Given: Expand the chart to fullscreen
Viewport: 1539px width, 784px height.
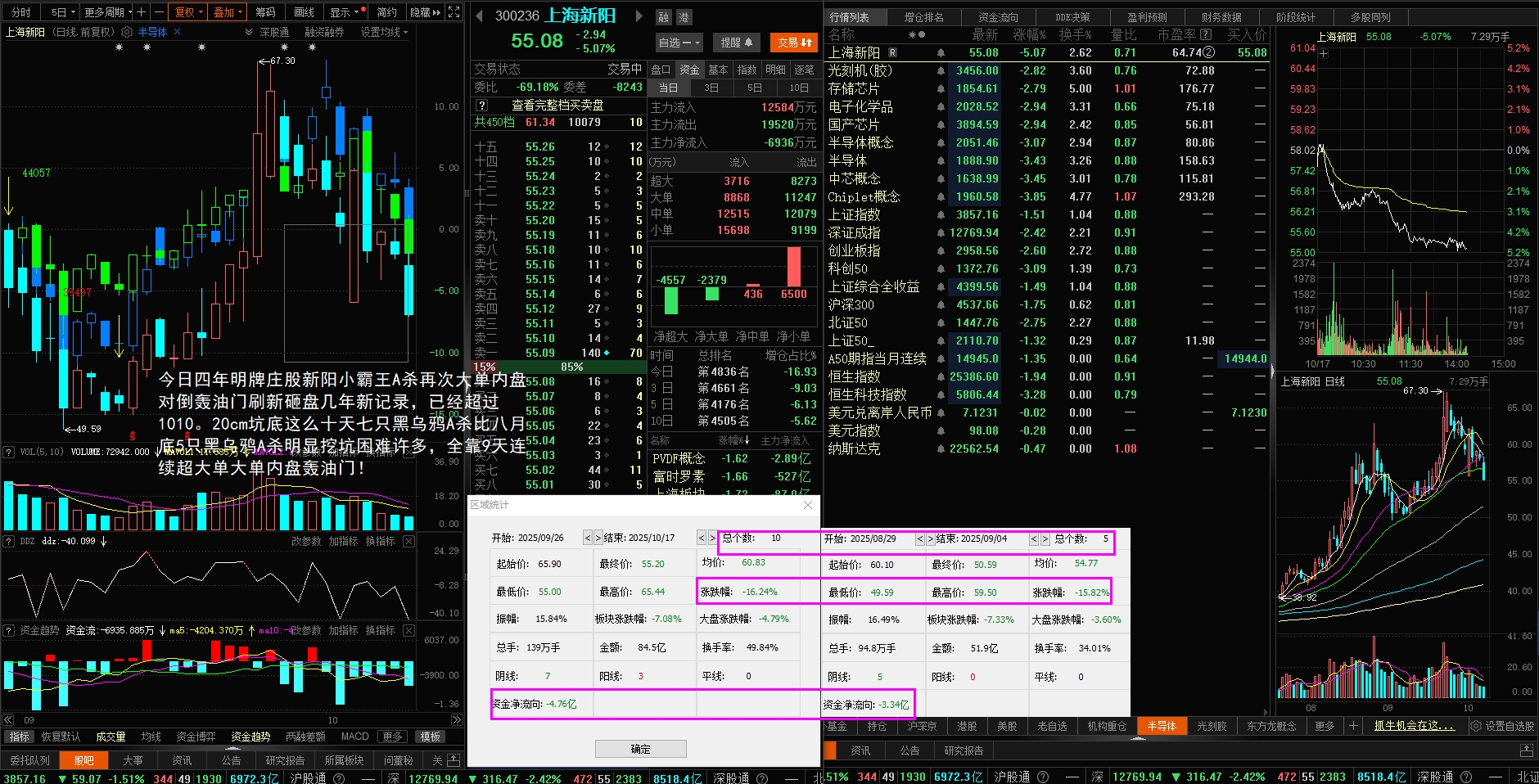Looking at the screenshot, I should coord(454,12).
